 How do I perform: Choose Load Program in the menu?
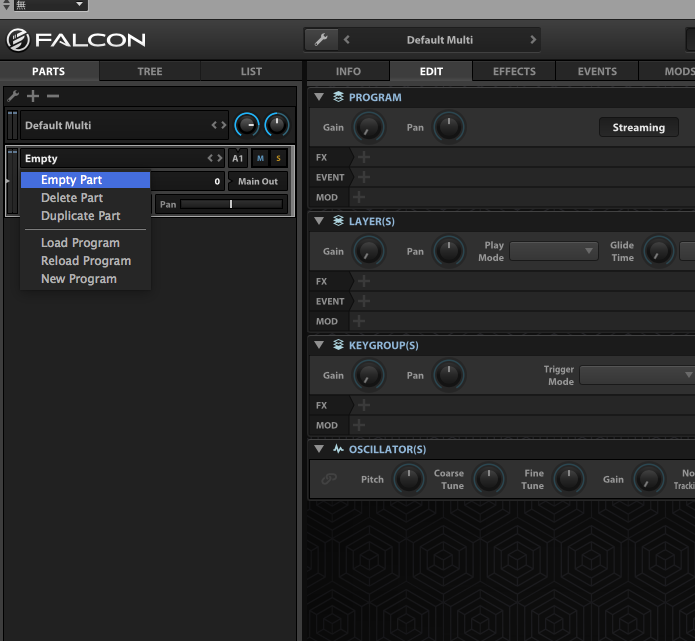86,243
